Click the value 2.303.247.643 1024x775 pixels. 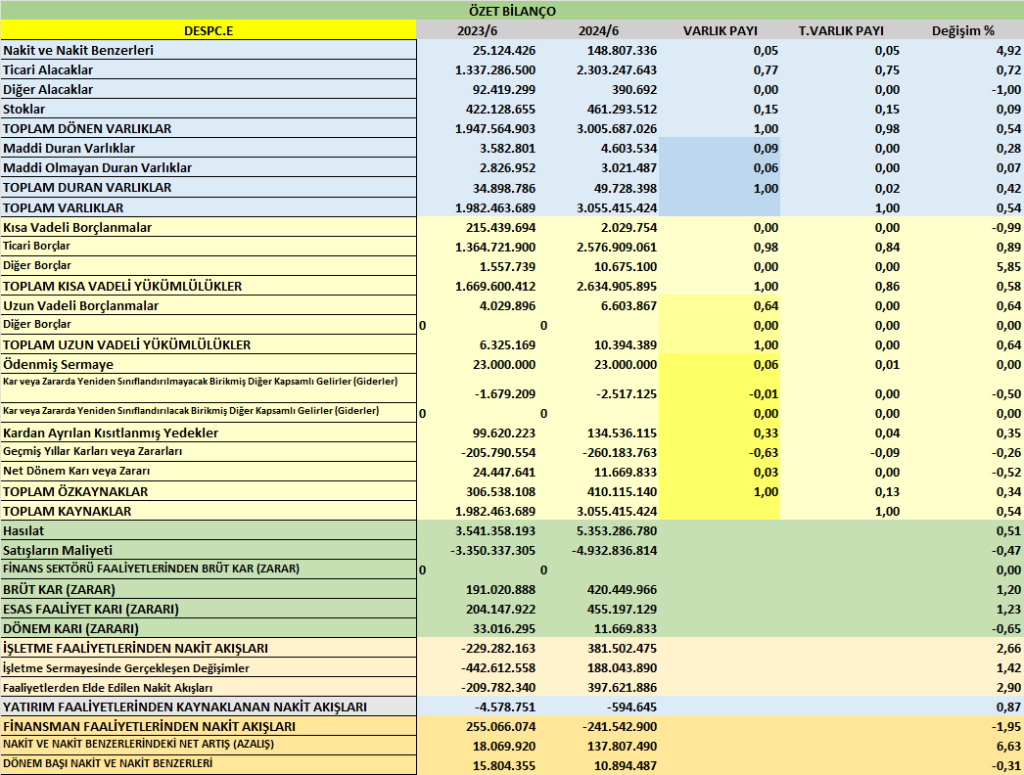617,70
